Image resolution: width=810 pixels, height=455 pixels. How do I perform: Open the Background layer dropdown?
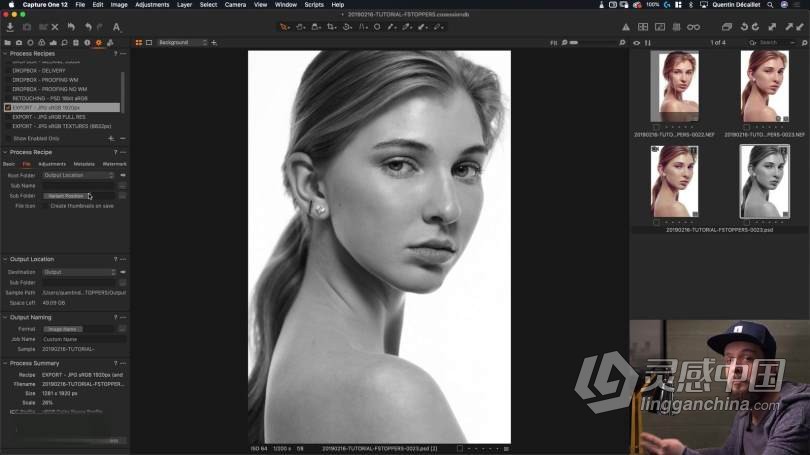[183, 43]
